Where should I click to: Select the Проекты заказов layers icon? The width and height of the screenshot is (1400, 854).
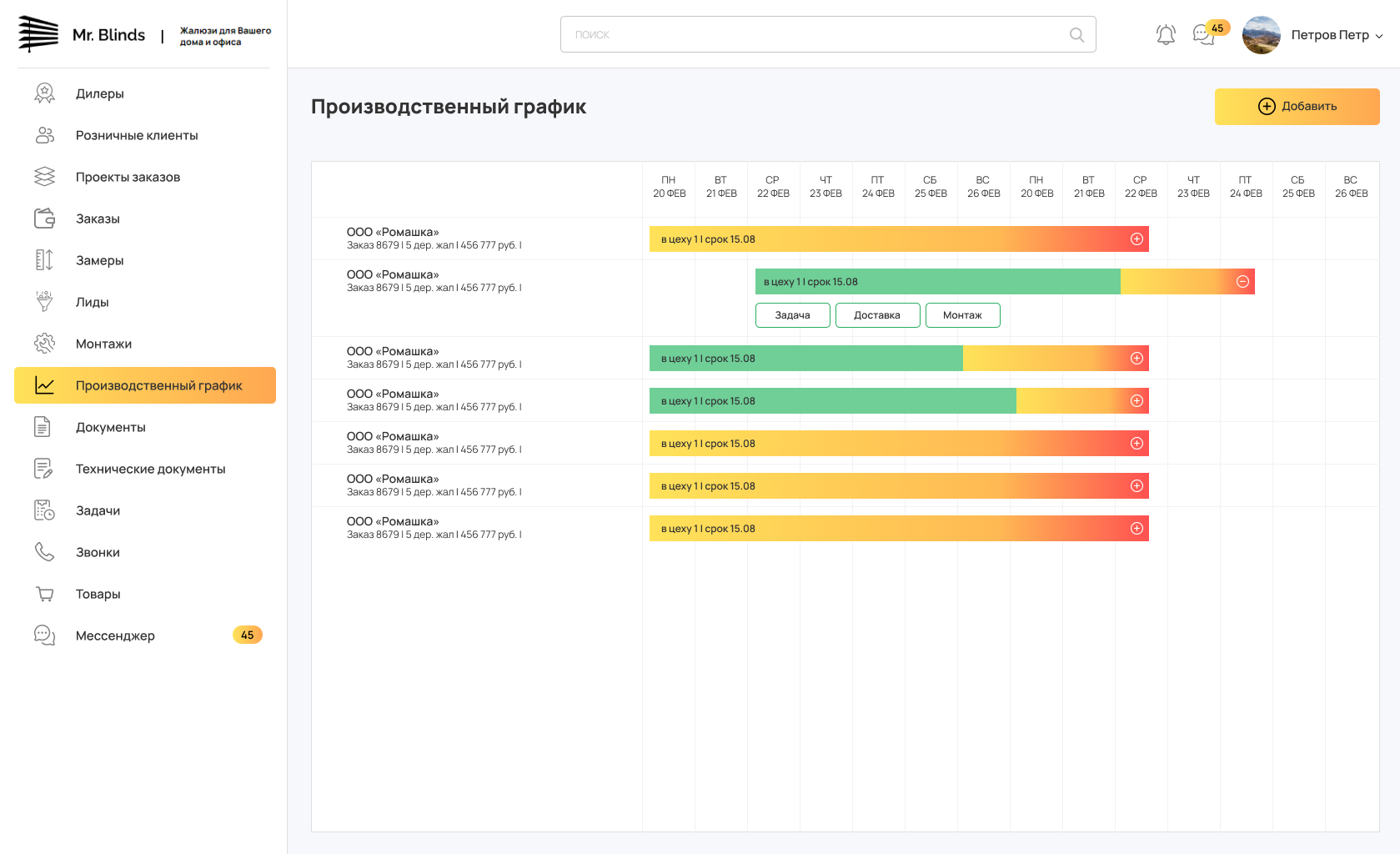(45, 177)
